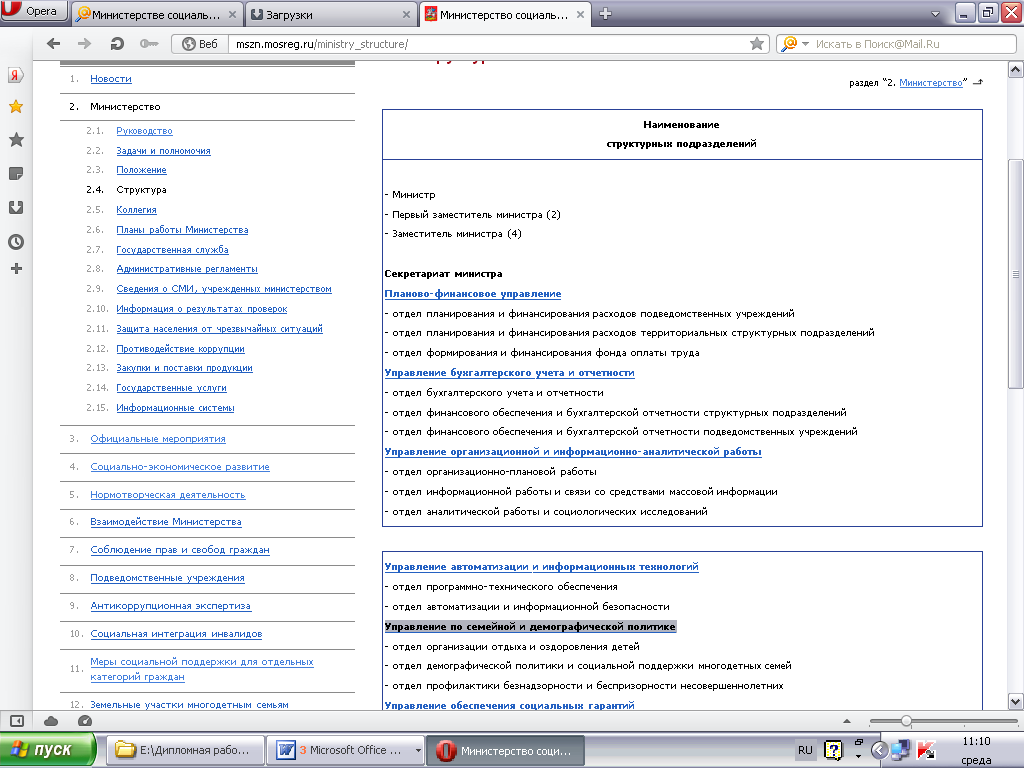Expand hidden tray icons arrow
Image resolution: width=1024 pixels, height=768 pixels.
coord(858,756)
